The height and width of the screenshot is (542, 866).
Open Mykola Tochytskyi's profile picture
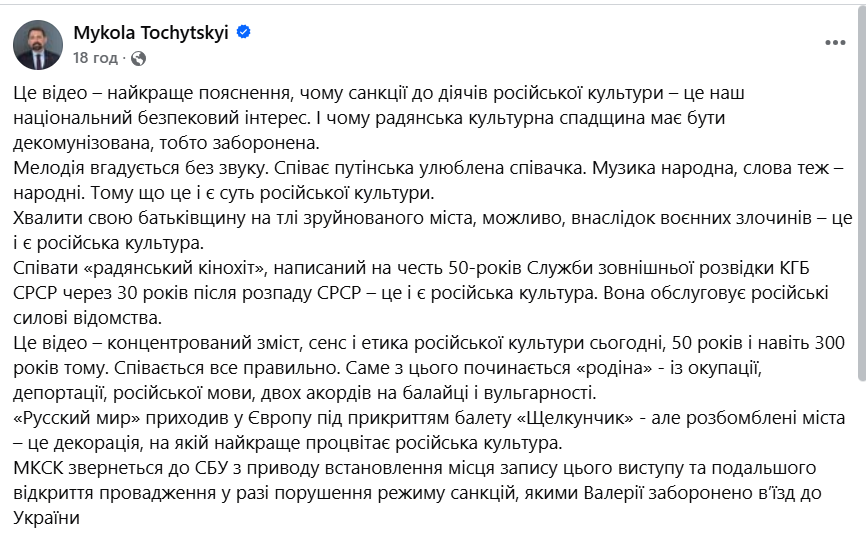point(38,45)
